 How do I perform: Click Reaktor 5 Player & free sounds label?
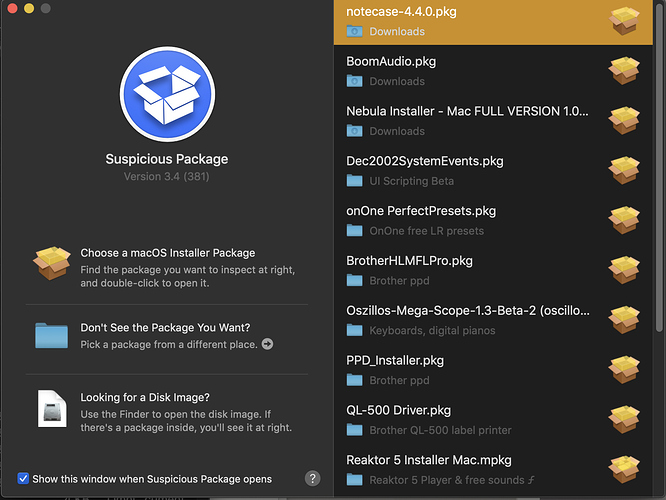pos(452,480)
